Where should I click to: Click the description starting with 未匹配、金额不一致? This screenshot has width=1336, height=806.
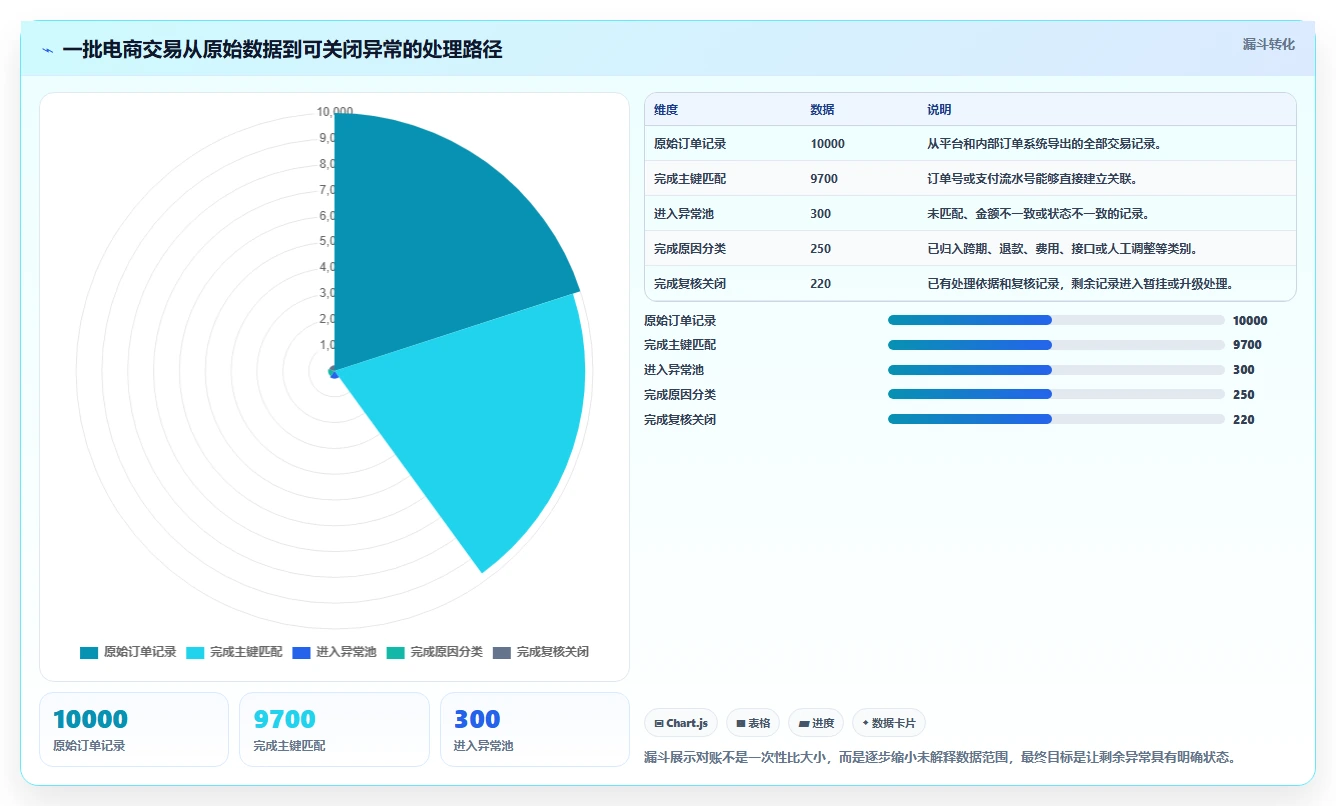tap(1038, 214)
